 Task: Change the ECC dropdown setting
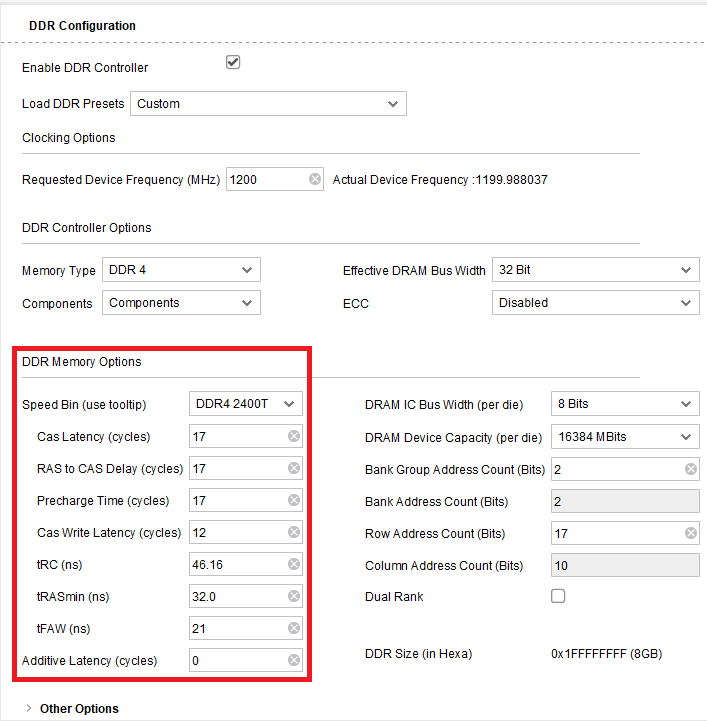point(596,303)
